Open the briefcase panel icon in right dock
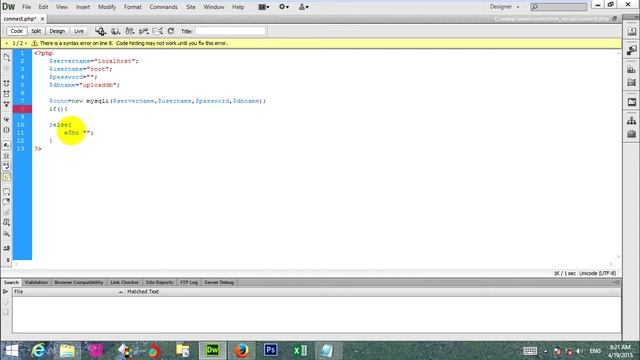The width and height of the screenshot is (640, 360). 631,134
